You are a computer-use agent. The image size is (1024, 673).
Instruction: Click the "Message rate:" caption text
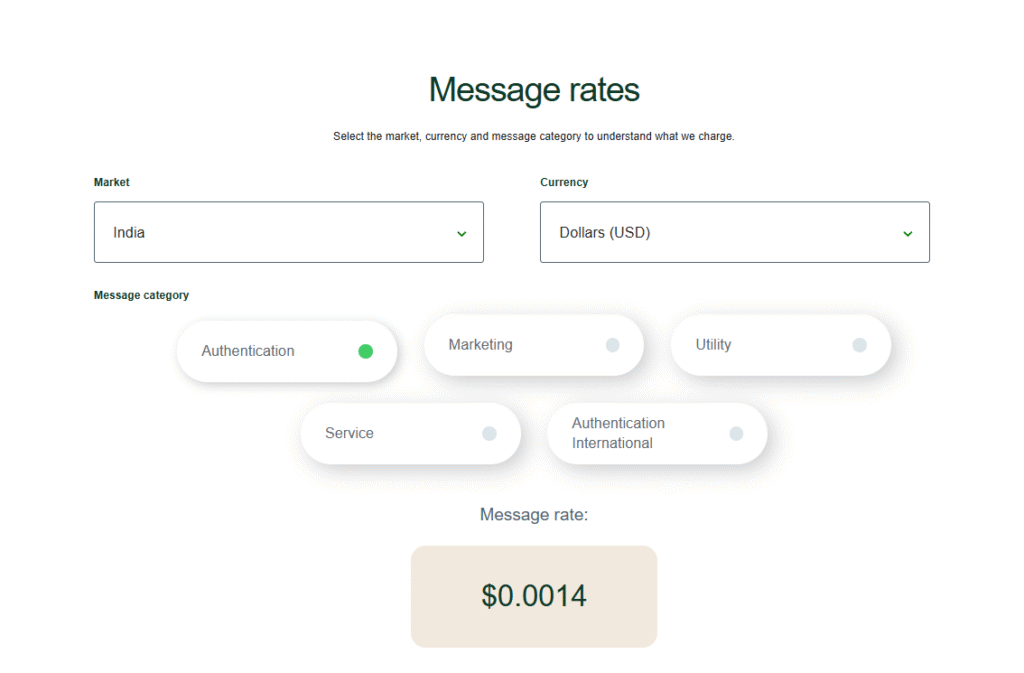[x=534, y=515]
